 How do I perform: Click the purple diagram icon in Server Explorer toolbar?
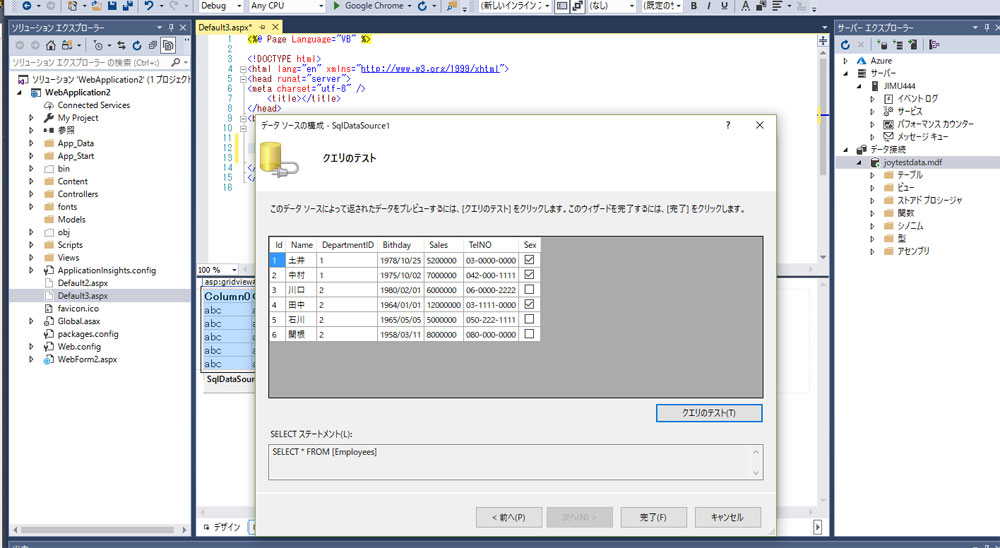[934, 45]
